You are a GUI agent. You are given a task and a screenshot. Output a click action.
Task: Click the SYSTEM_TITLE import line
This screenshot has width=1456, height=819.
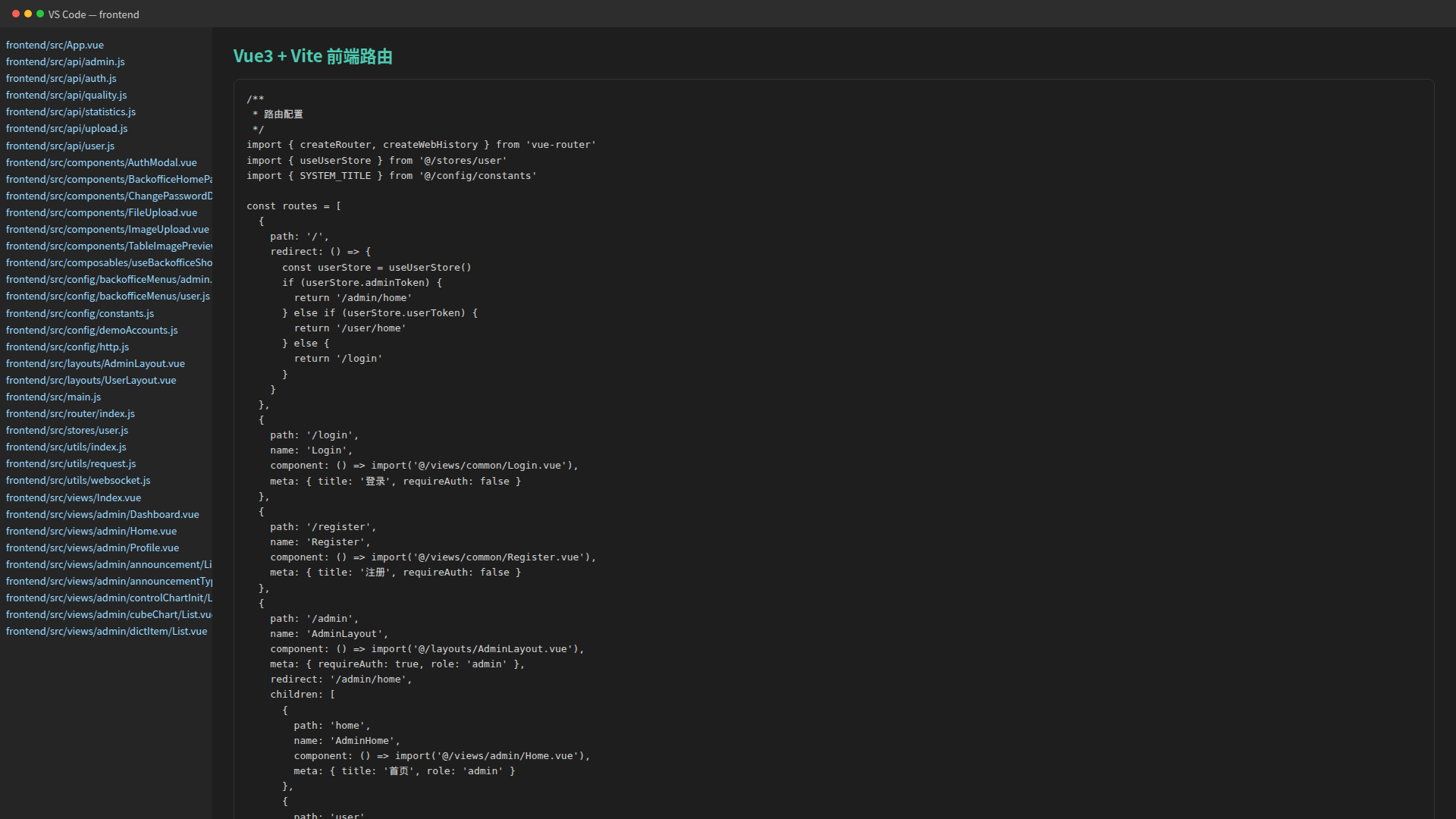point(391,175)
